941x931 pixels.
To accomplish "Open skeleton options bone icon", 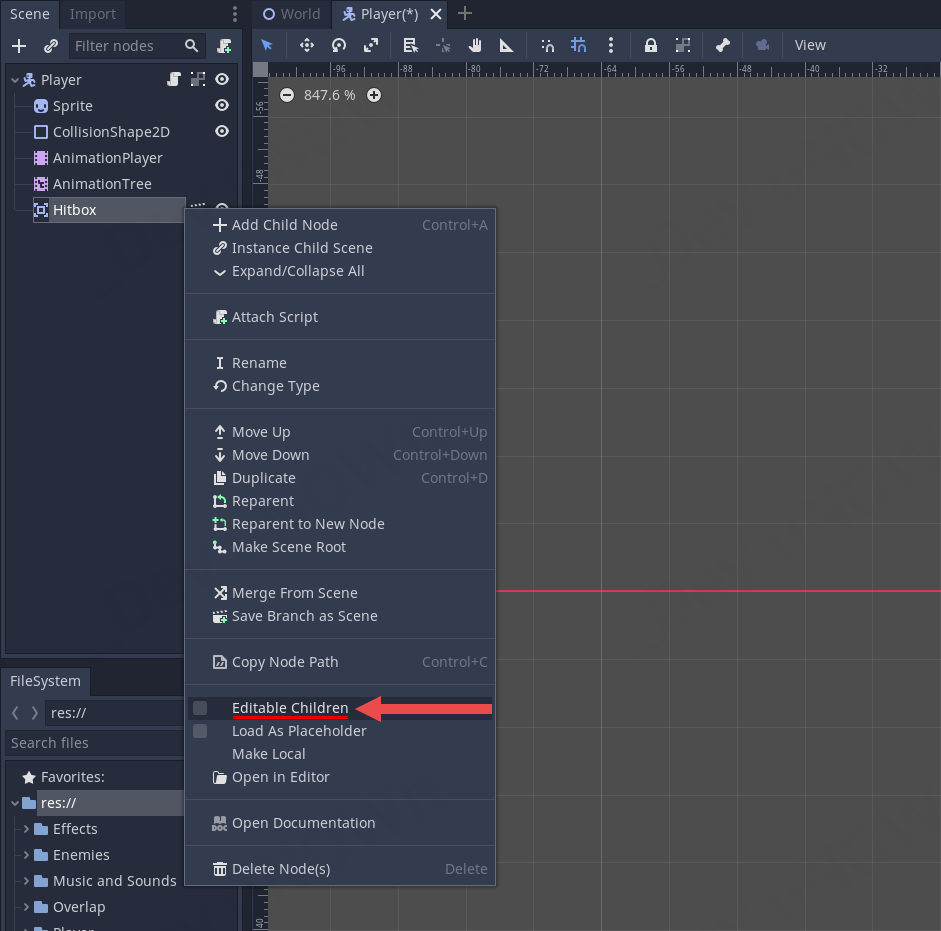I will tap(723, 45).
